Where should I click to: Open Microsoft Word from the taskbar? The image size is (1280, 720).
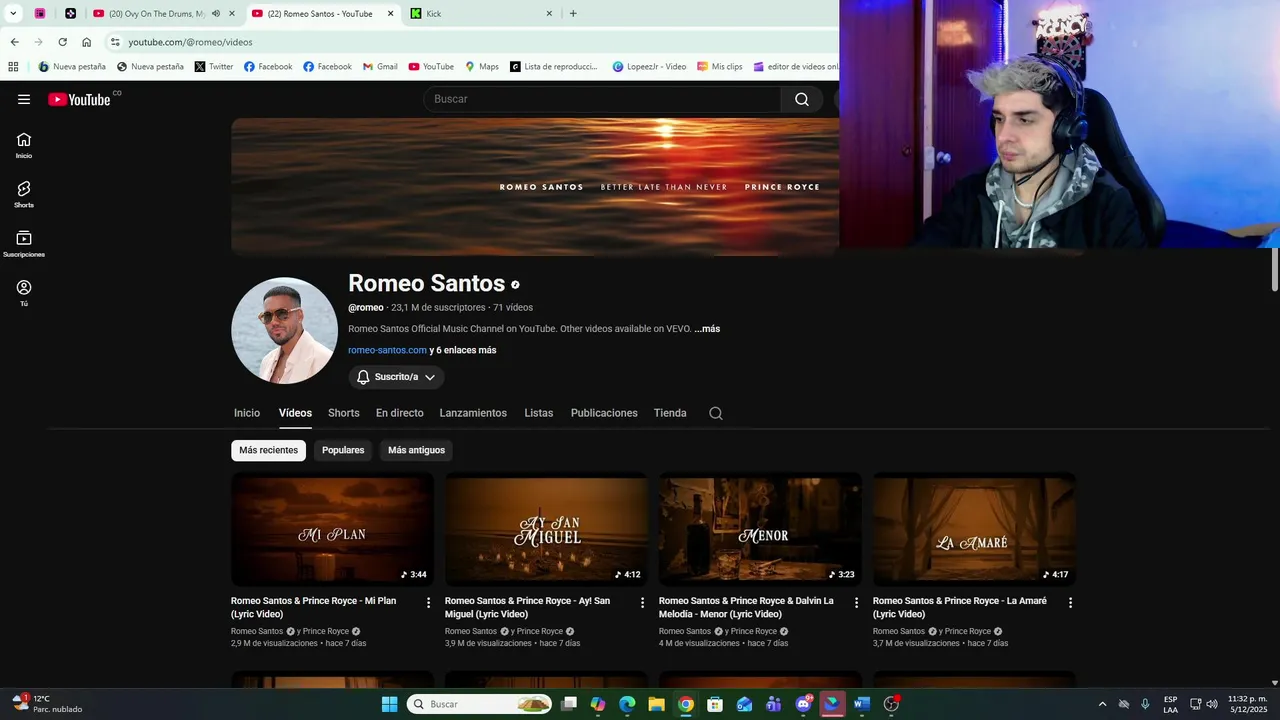pos(862,704)
